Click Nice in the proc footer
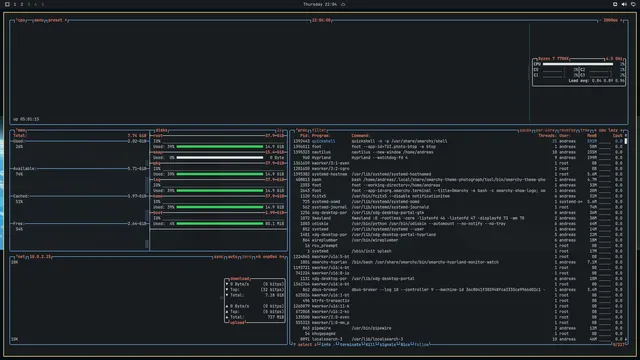The height and width of the screenshot is (360, 640). 404,344
